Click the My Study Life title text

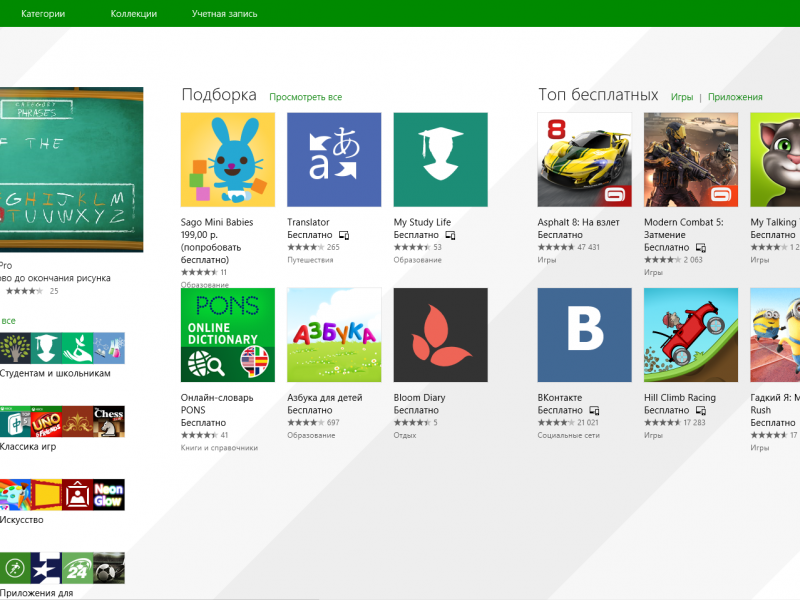click(x=422, y=222)
